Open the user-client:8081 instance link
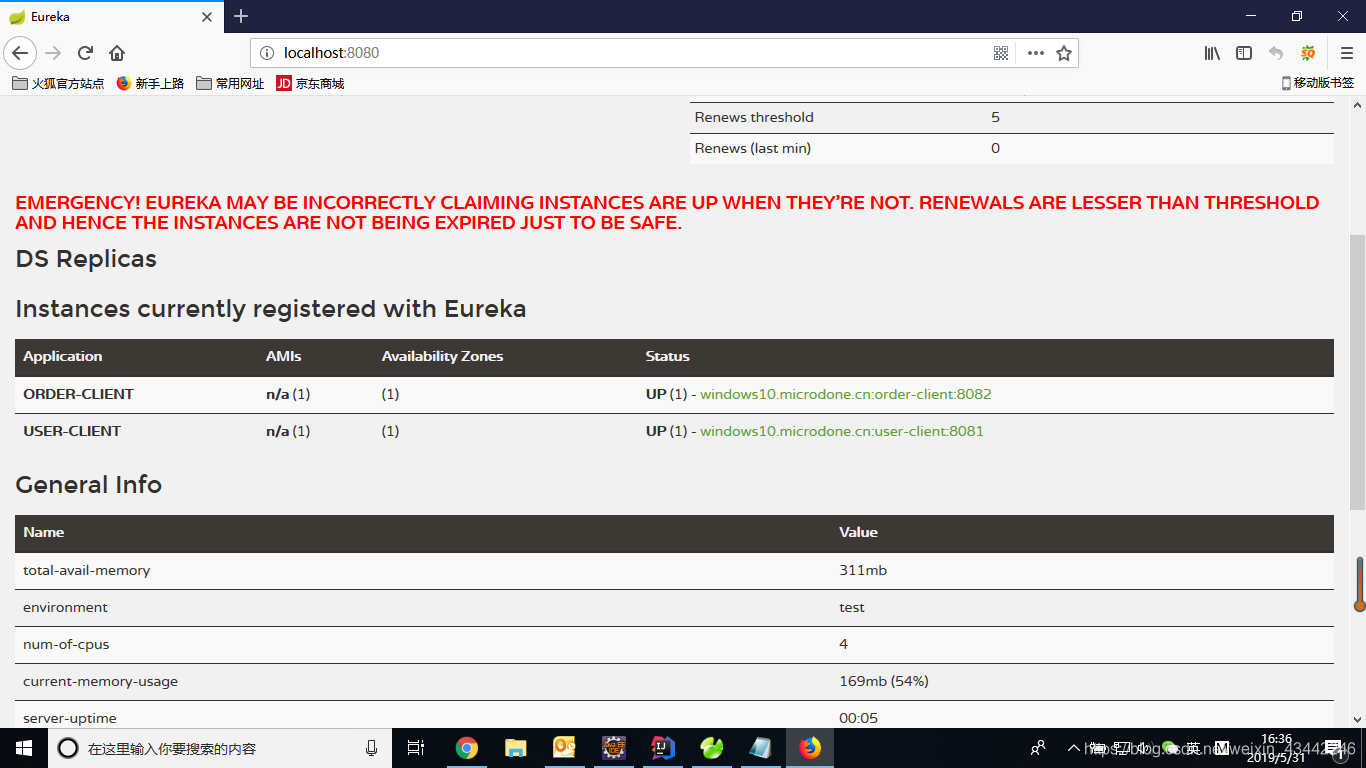Image resolution: width=1366 pixels, height=768 pixels. [842, 431]
